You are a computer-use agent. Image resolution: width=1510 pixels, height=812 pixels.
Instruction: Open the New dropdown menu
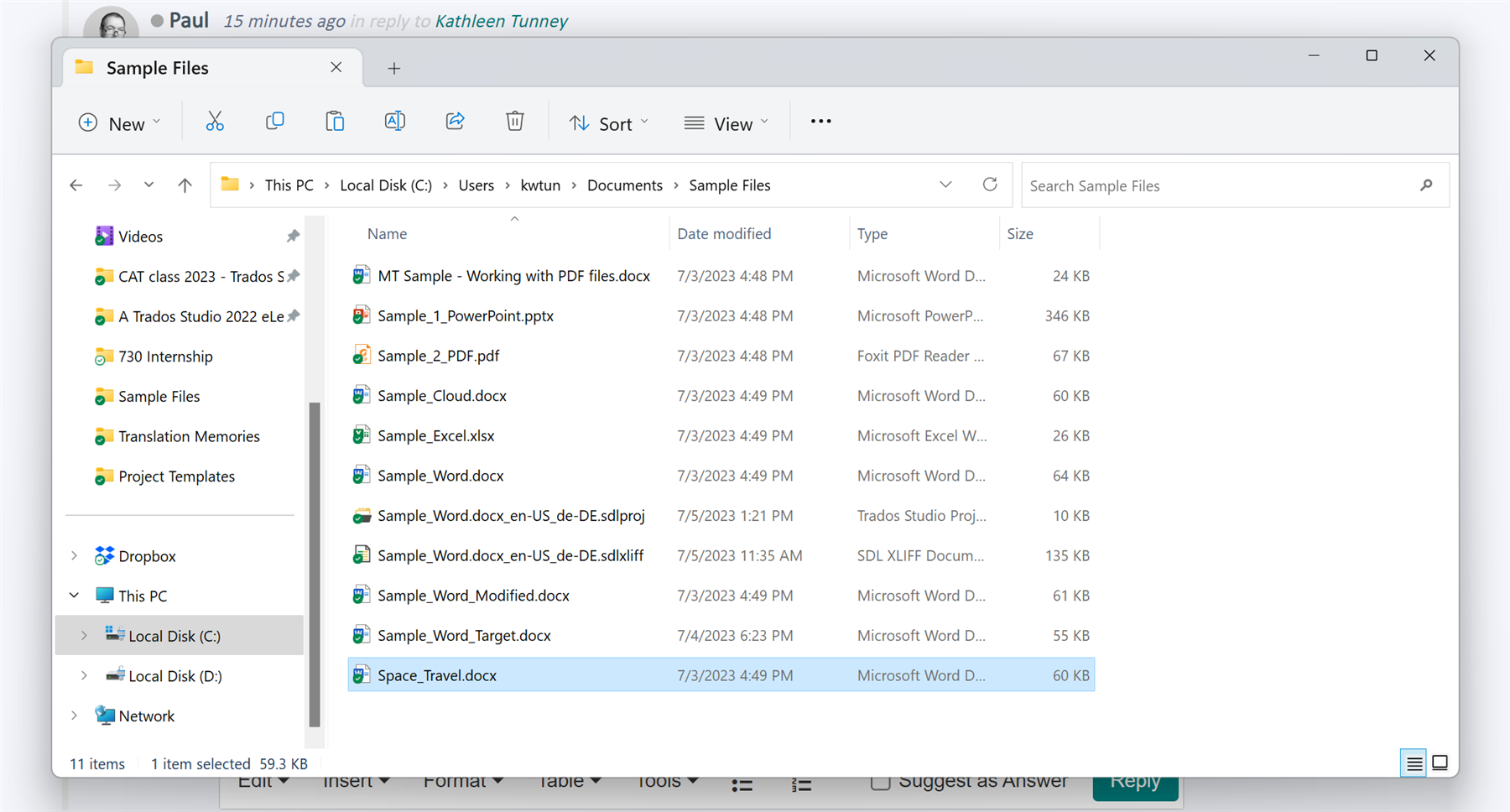tap(119, 123)
